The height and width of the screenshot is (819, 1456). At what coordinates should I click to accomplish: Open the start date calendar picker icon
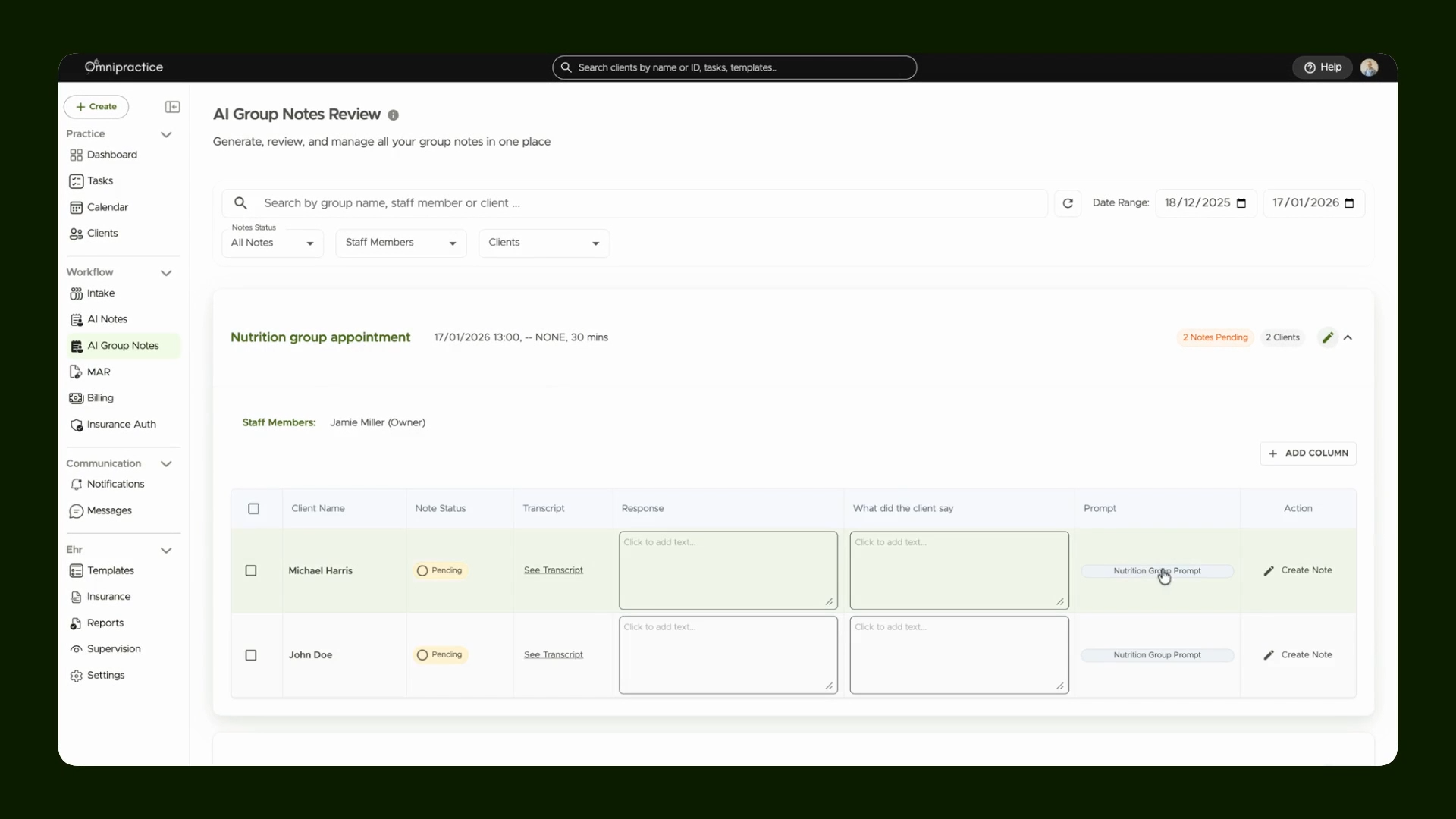pos(1241,203)
